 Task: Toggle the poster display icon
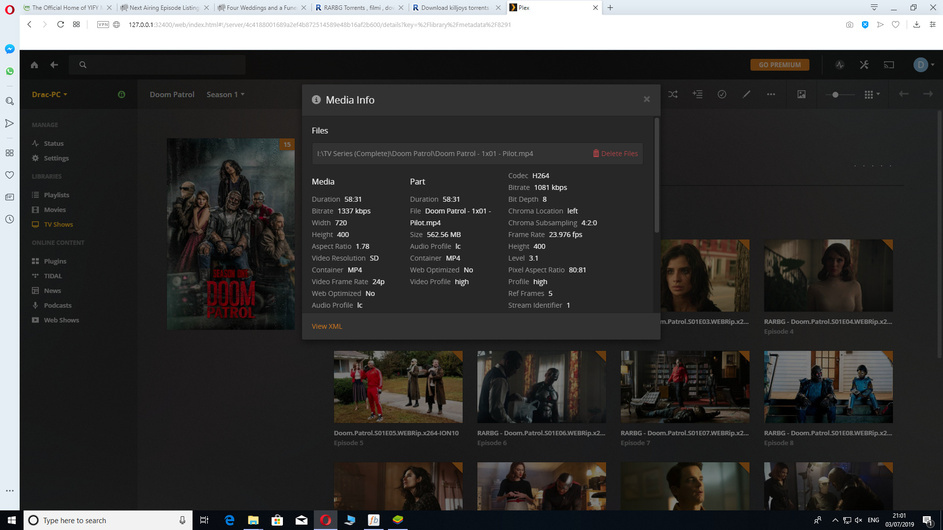(x=802, y=94)
